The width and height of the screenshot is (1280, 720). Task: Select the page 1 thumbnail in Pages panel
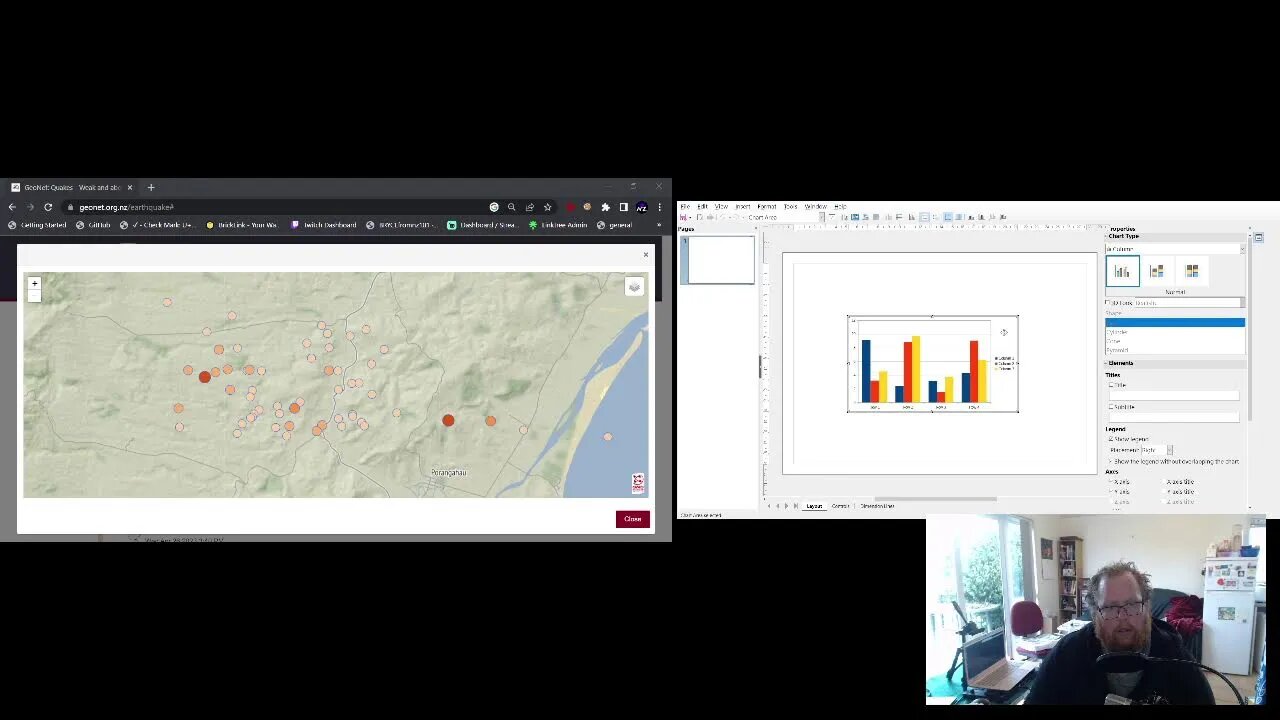pos(718,260)
